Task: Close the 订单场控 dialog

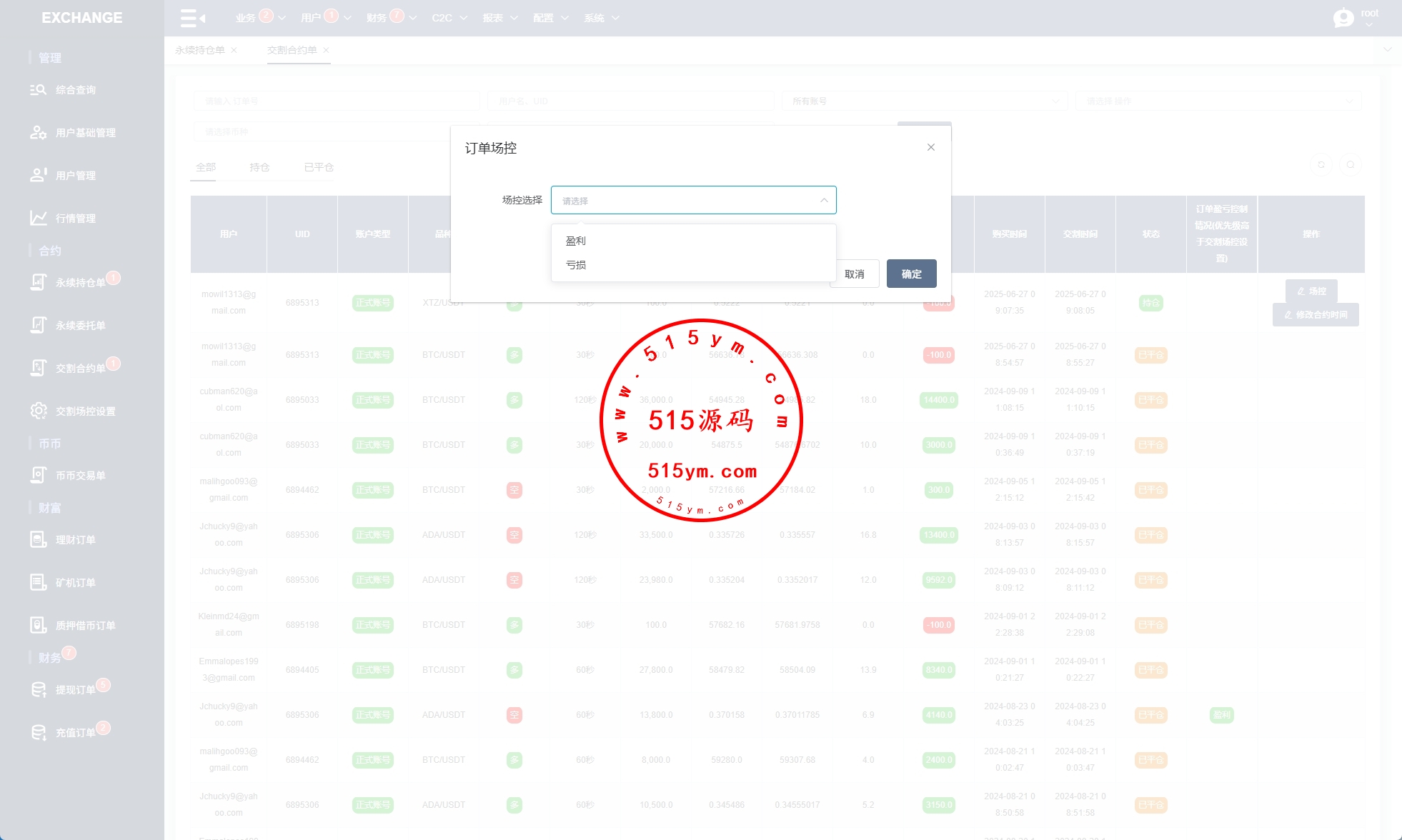Action: (930, 147)
